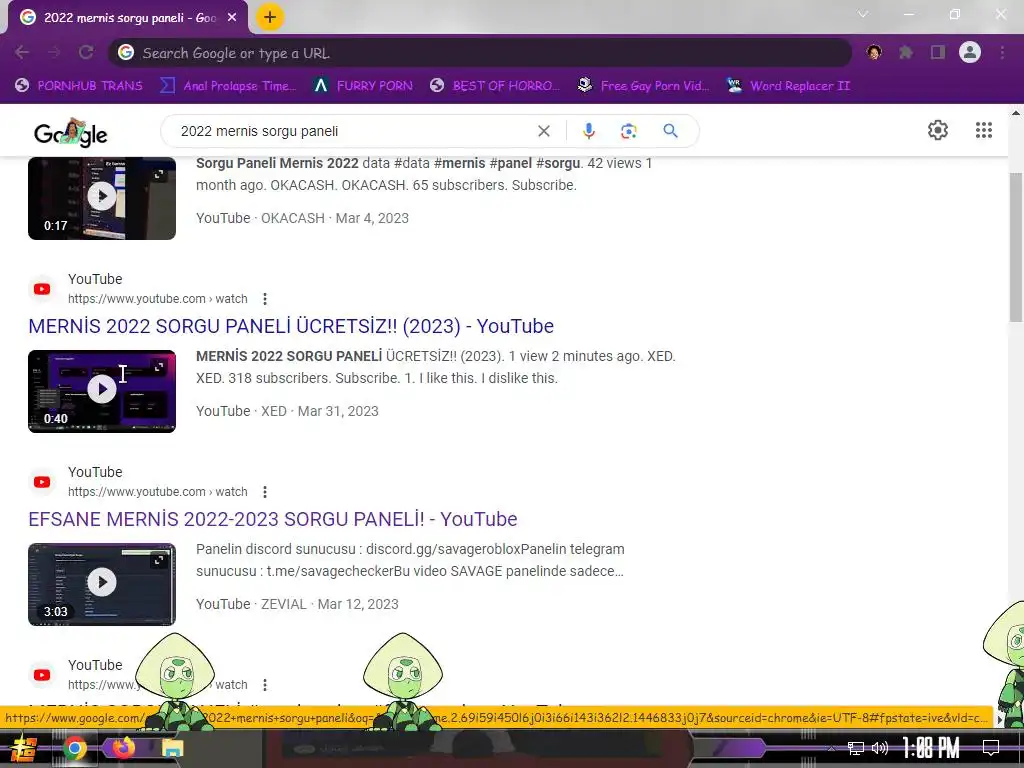Go forward in browser history
This screenshot has height=768, width=1024.
coord(54,52)
